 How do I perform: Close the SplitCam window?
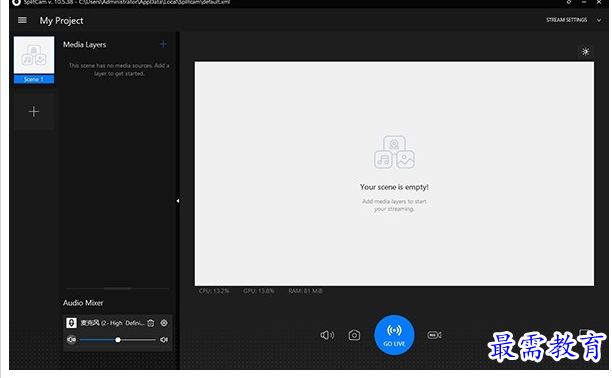tap(599, 2)
